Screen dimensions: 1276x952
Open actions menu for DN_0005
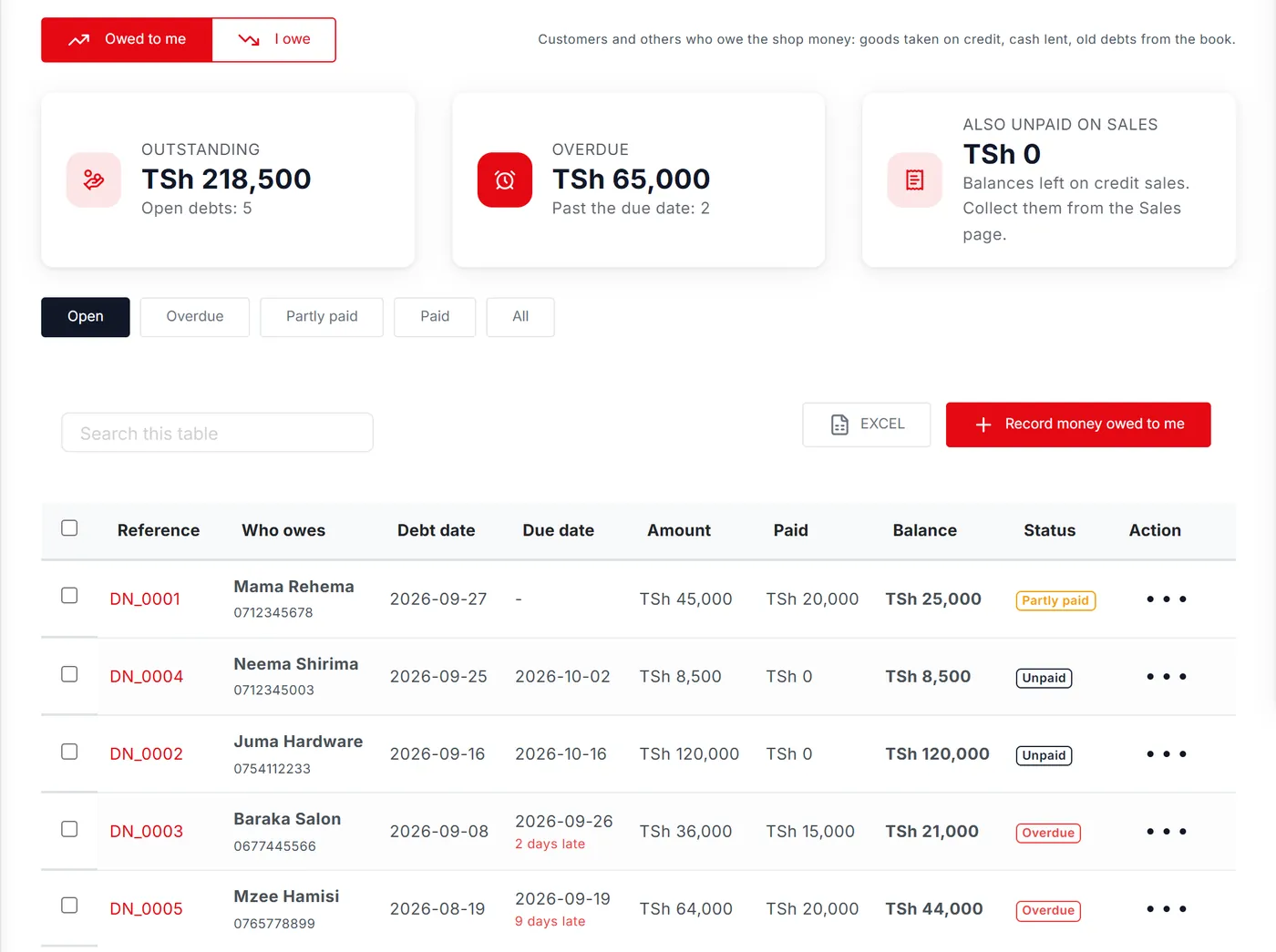pos(1167,909)
